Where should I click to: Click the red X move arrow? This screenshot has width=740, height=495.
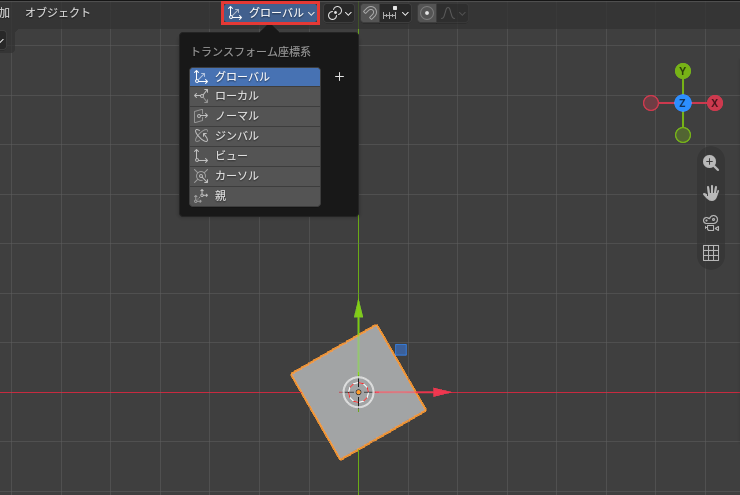click(442, 392)
